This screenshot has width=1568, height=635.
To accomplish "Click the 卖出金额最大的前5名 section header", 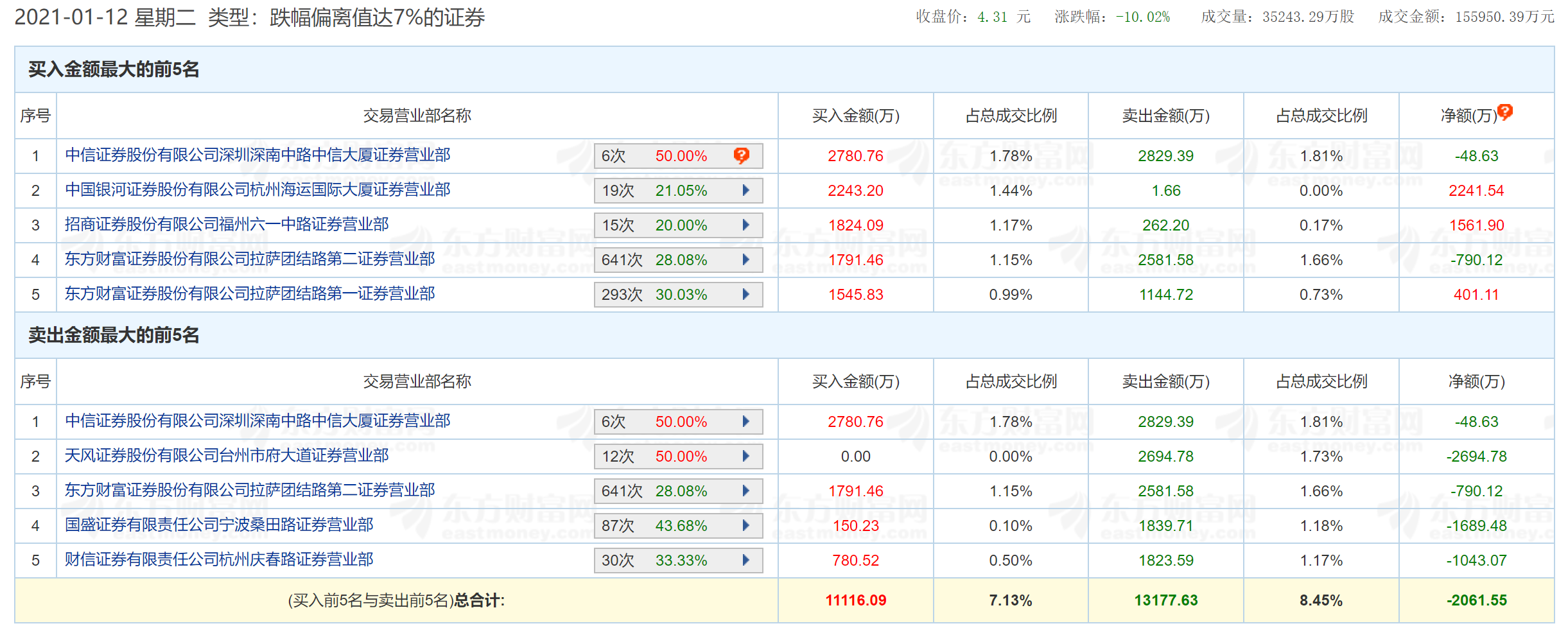I will point(114,335).
